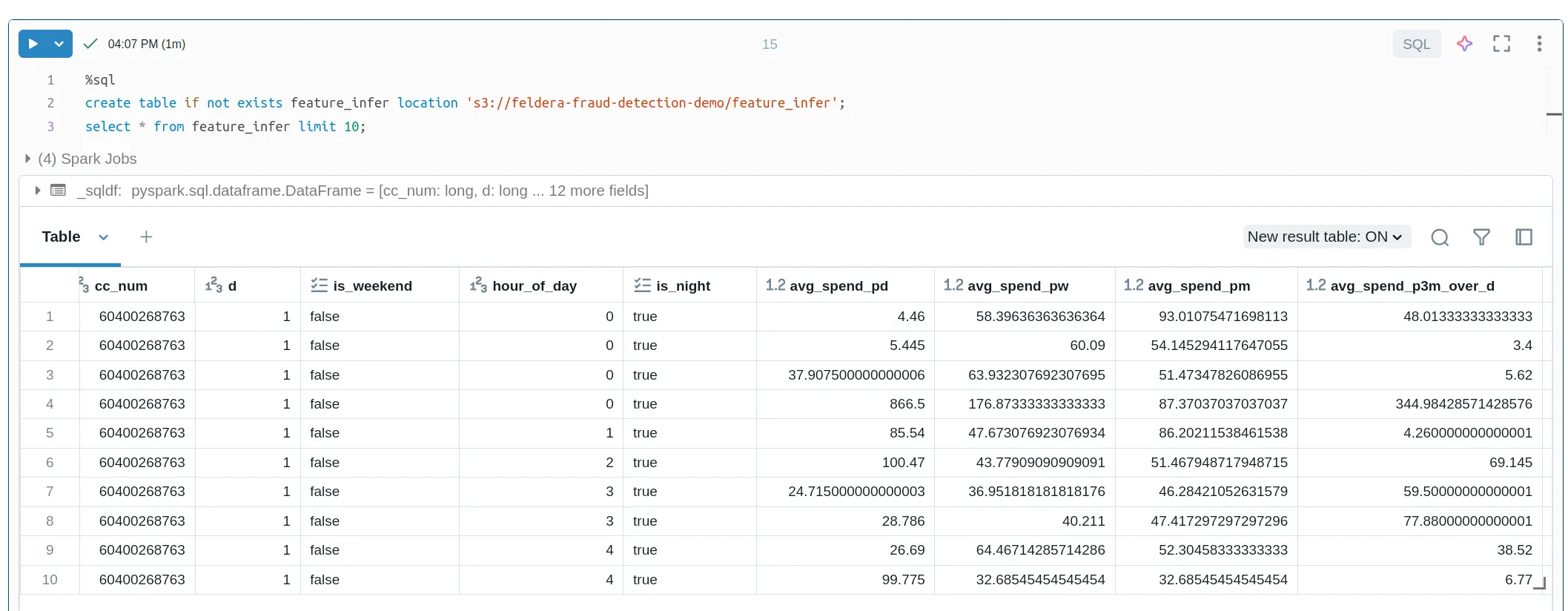Select row number 1 in results table
The width and height of the screenshot is (1568, 611).
pyautogui.click(x=50, y=317)
